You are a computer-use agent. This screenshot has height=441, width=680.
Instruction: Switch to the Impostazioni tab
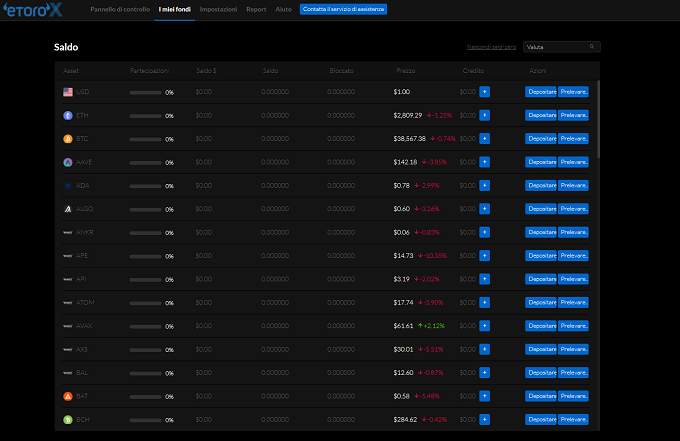click(x=218, y=9)
